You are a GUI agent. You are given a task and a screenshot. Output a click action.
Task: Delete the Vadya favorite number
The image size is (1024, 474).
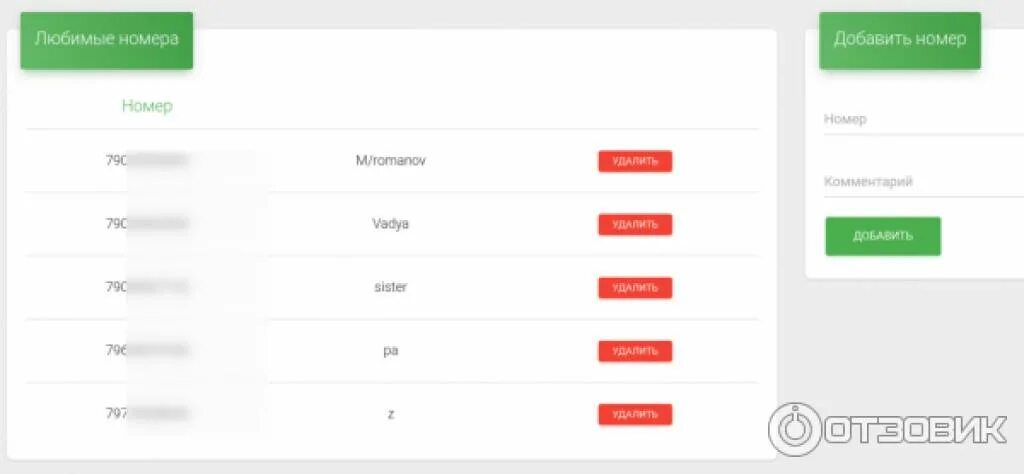coord(635,225)
